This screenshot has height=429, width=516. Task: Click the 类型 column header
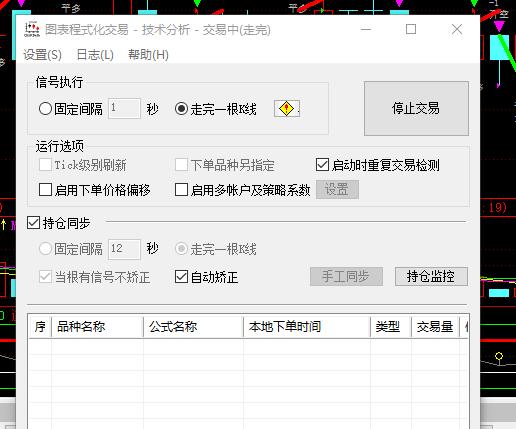(391, 327)
